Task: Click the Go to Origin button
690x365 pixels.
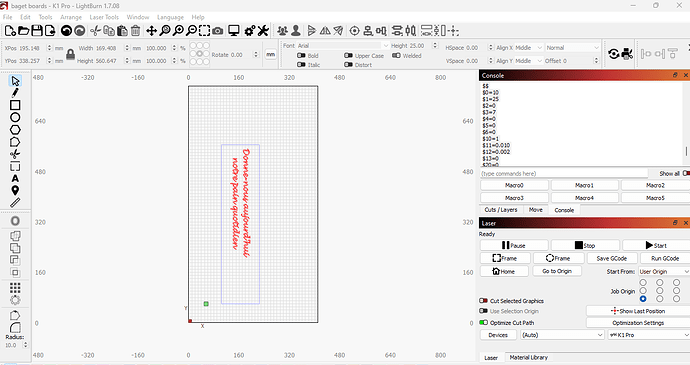Action: (557, 271)
